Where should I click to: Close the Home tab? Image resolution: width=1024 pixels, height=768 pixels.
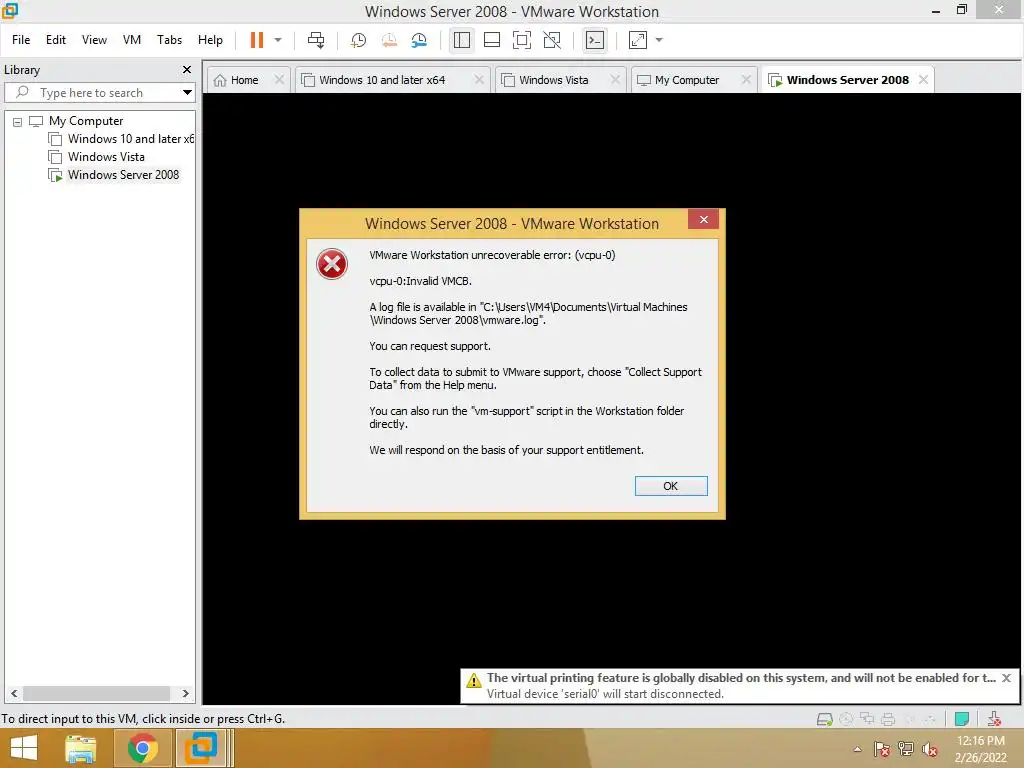click(279, 79)
